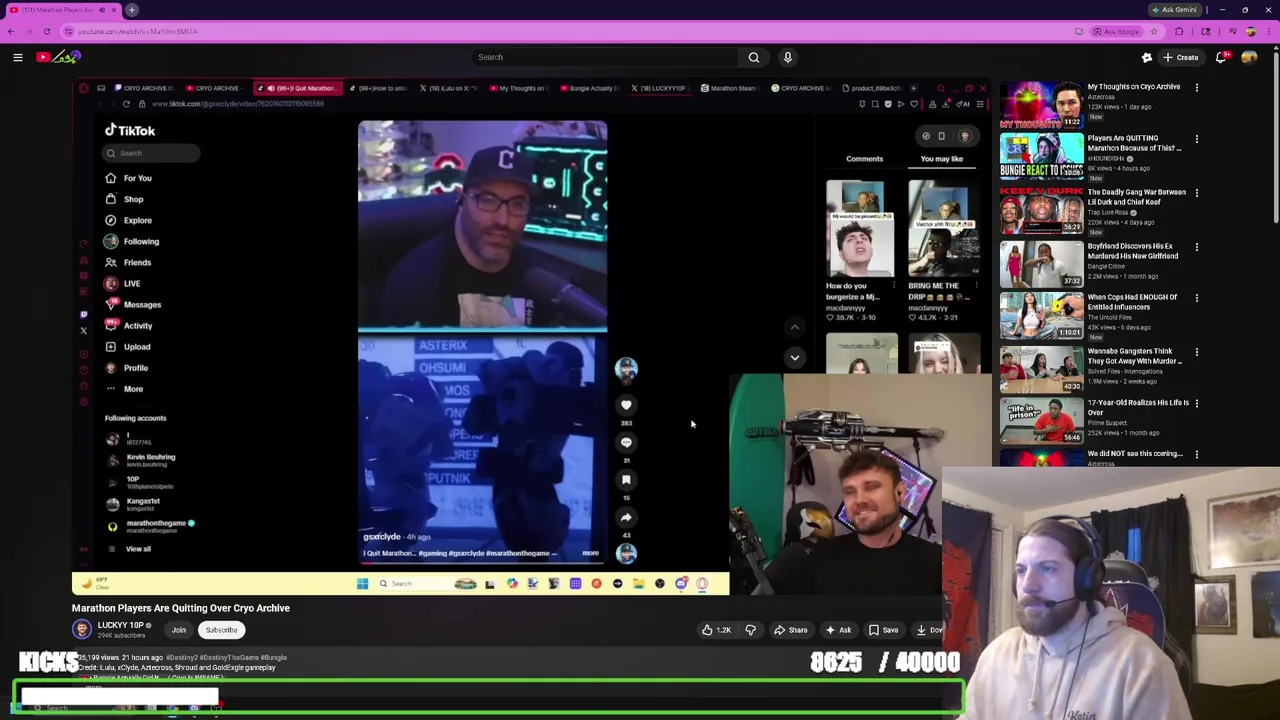Click TikTok Upload sidebar item

click(128, 347)
